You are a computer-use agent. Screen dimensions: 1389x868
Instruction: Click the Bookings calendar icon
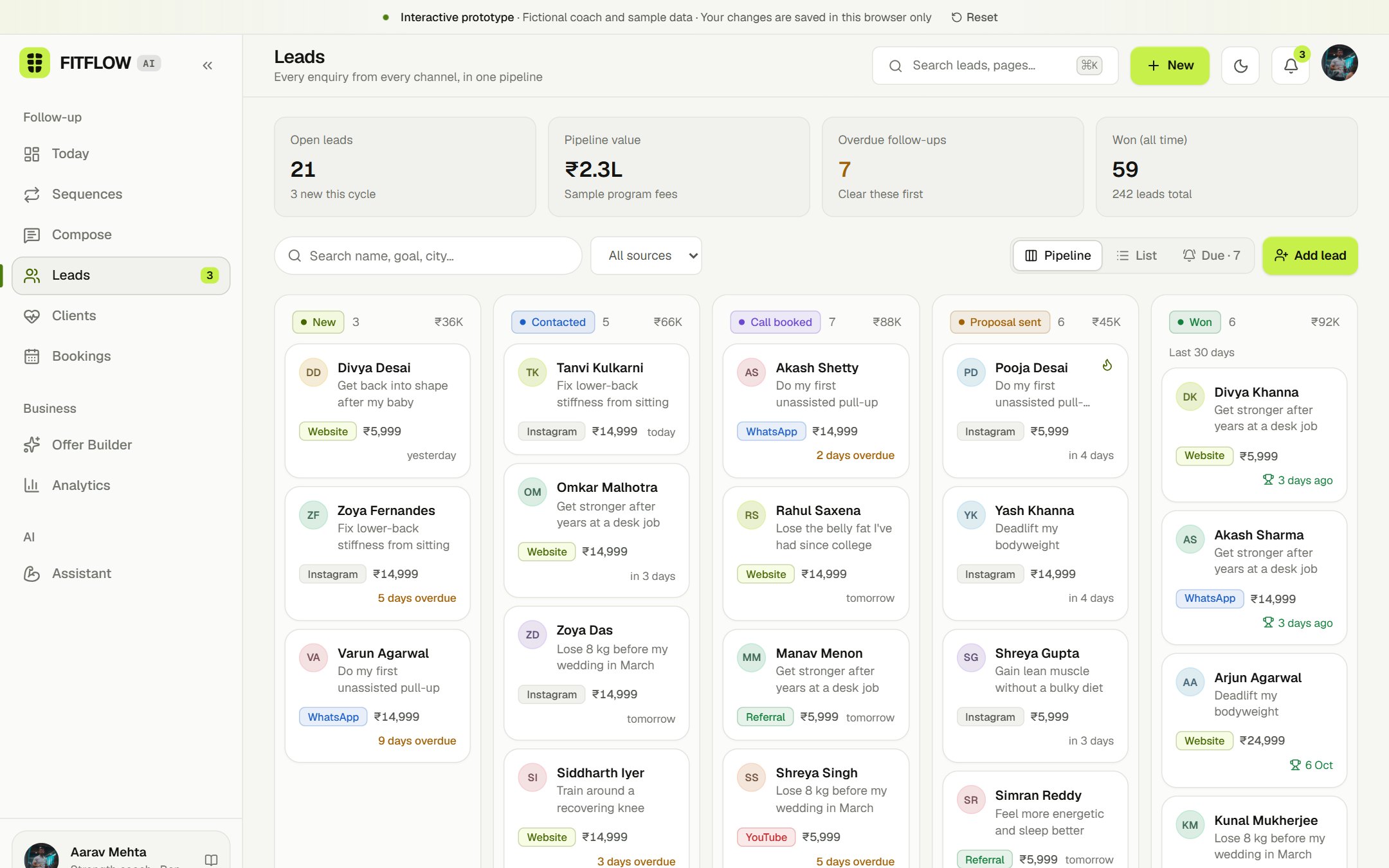point(32,356)
